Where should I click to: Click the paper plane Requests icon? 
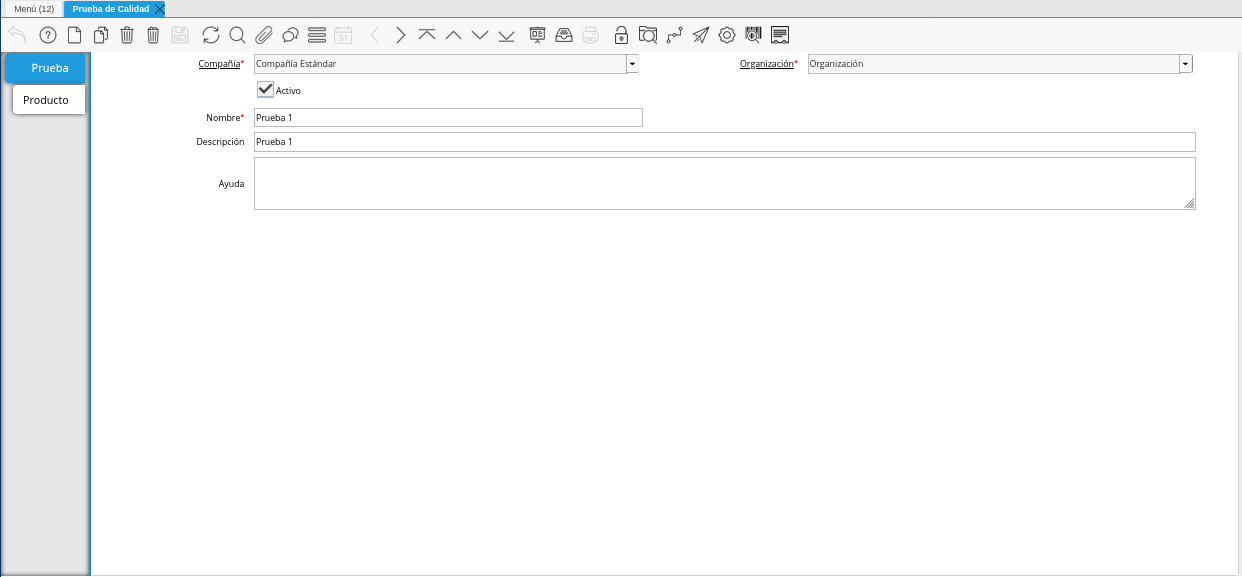click(701, 35)
